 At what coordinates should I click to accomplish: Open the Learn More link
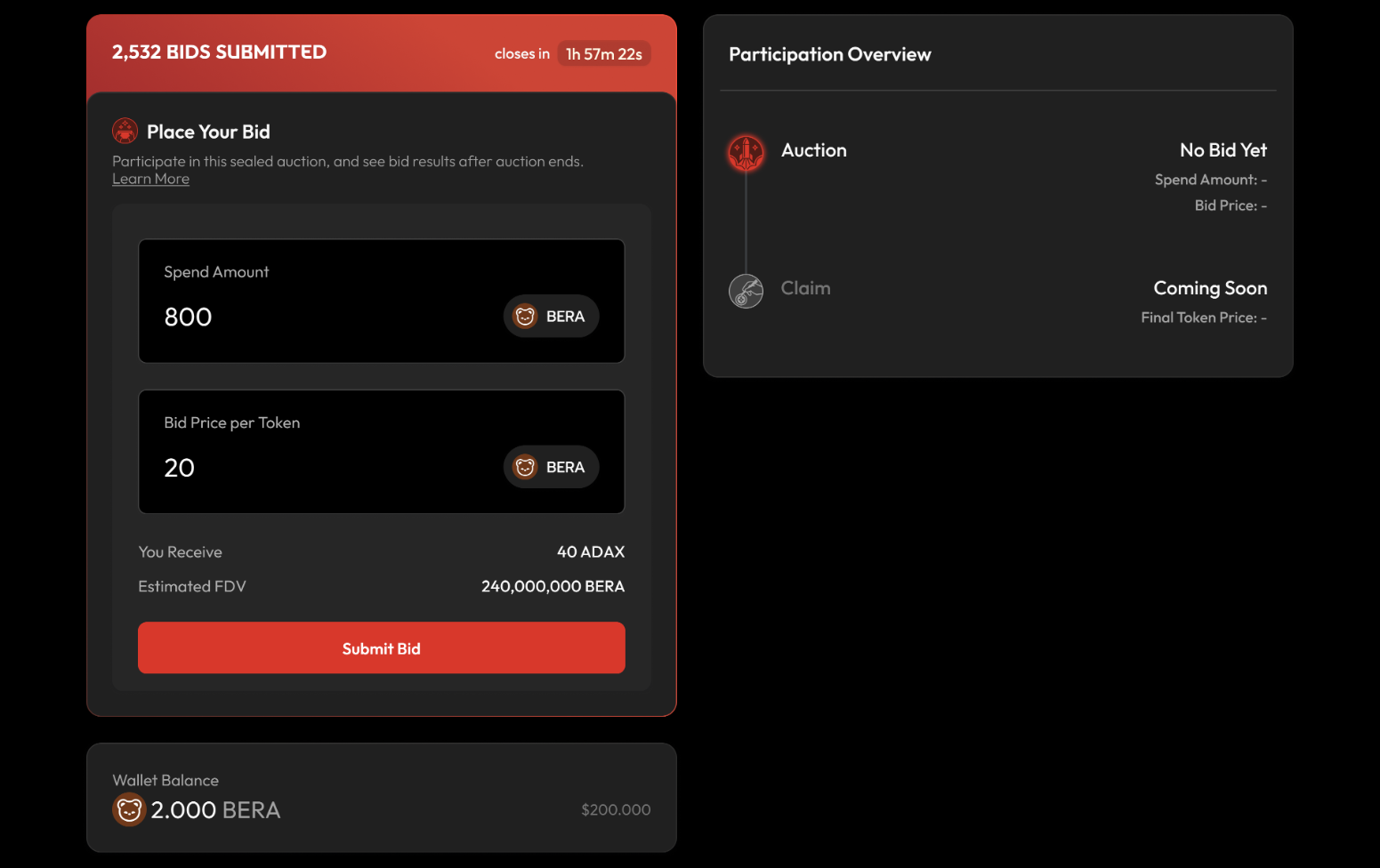(150, 179)
